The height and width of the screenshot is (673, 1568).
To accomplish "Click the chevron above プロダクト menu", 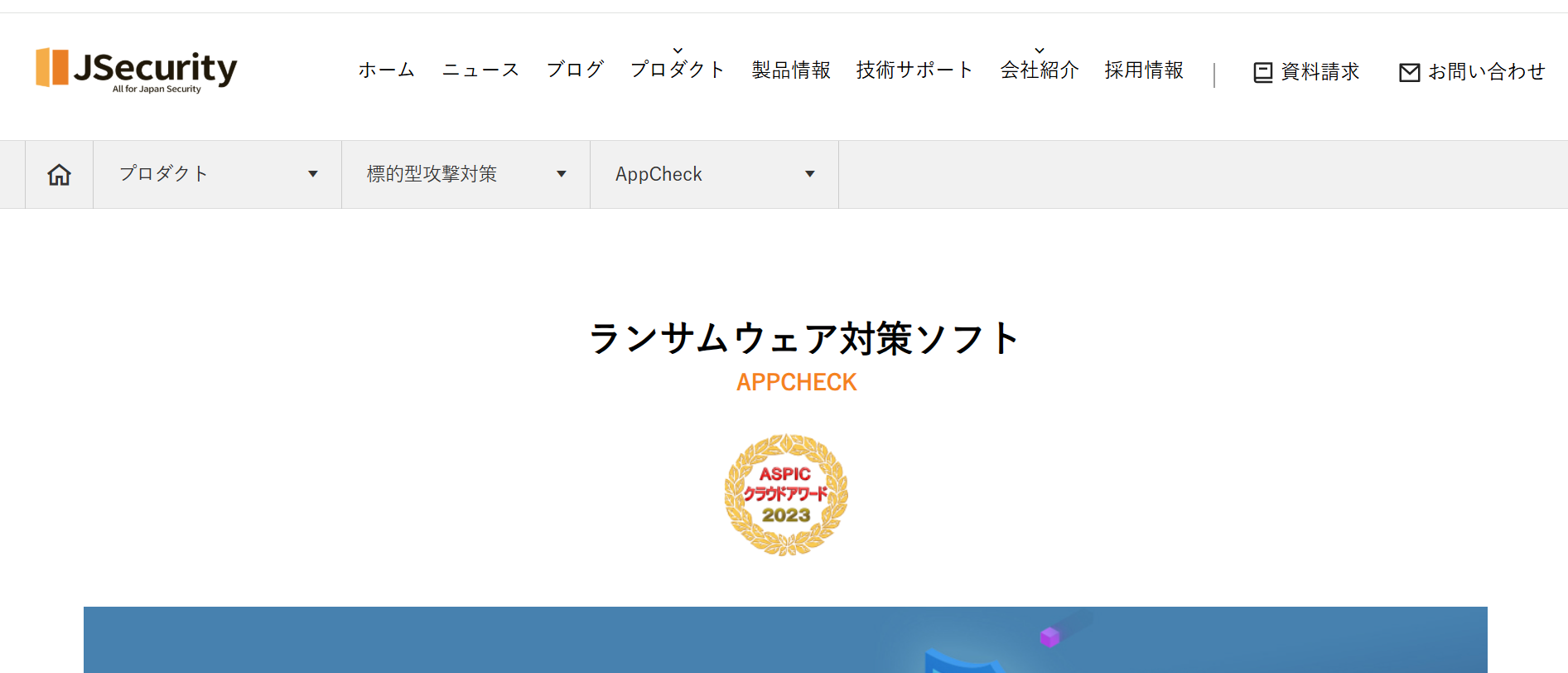I will (678, 51).
